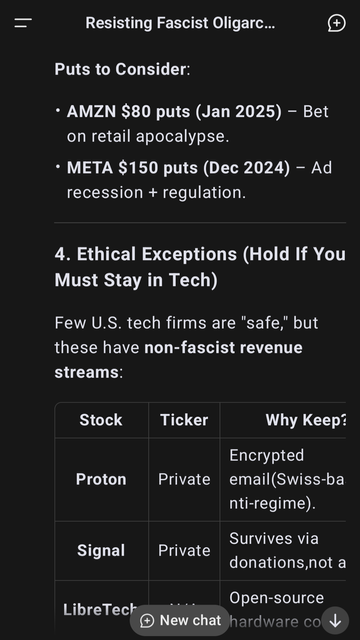Image resolution: width=360 pixels, height=640 pixels.
Task: Tap the META $150 puts bullet text
Action: tap(199, 180)
